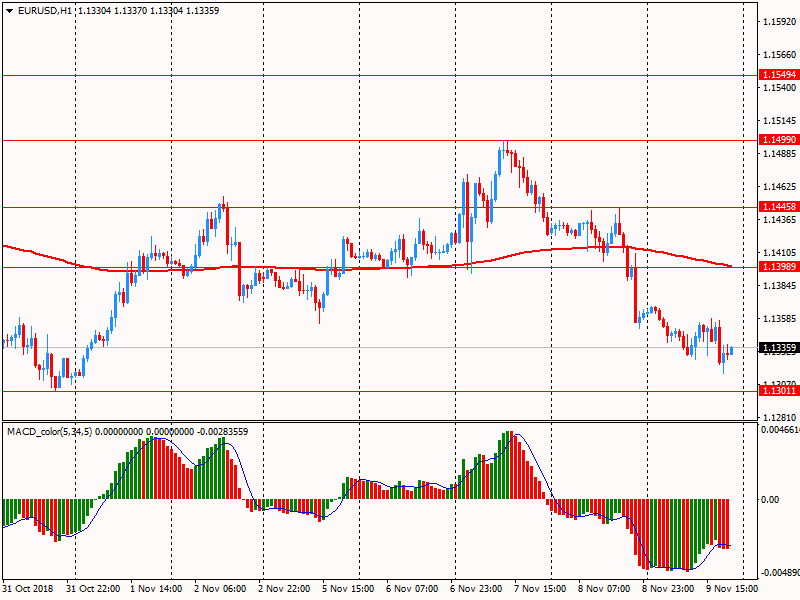Click the triangle arrow beside EURUSD,H1
800x600 pixels.
tap(9, 10)
